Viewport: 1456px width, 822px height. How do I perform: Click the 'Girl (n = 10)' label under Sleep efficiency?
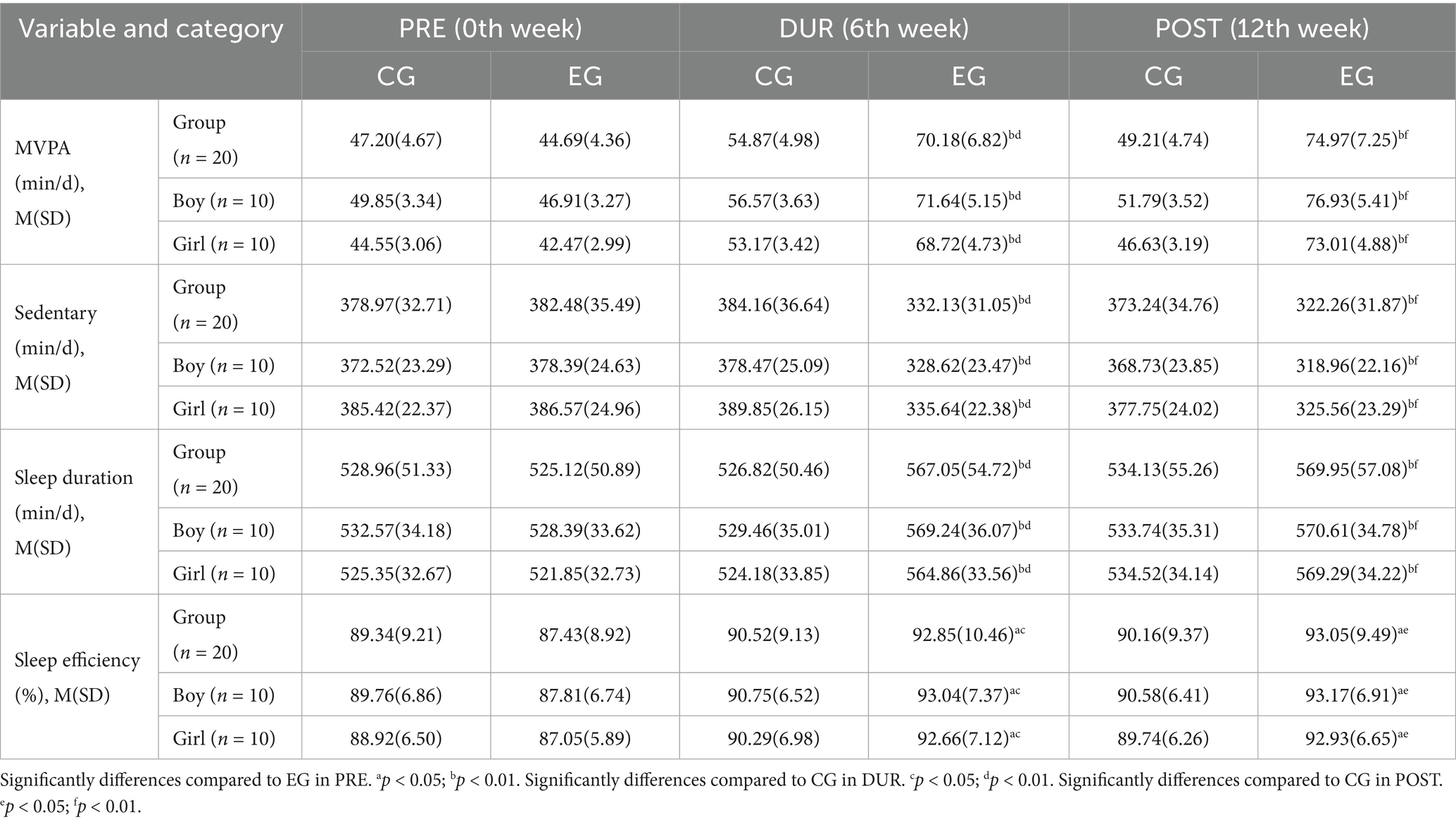point(224,738)
